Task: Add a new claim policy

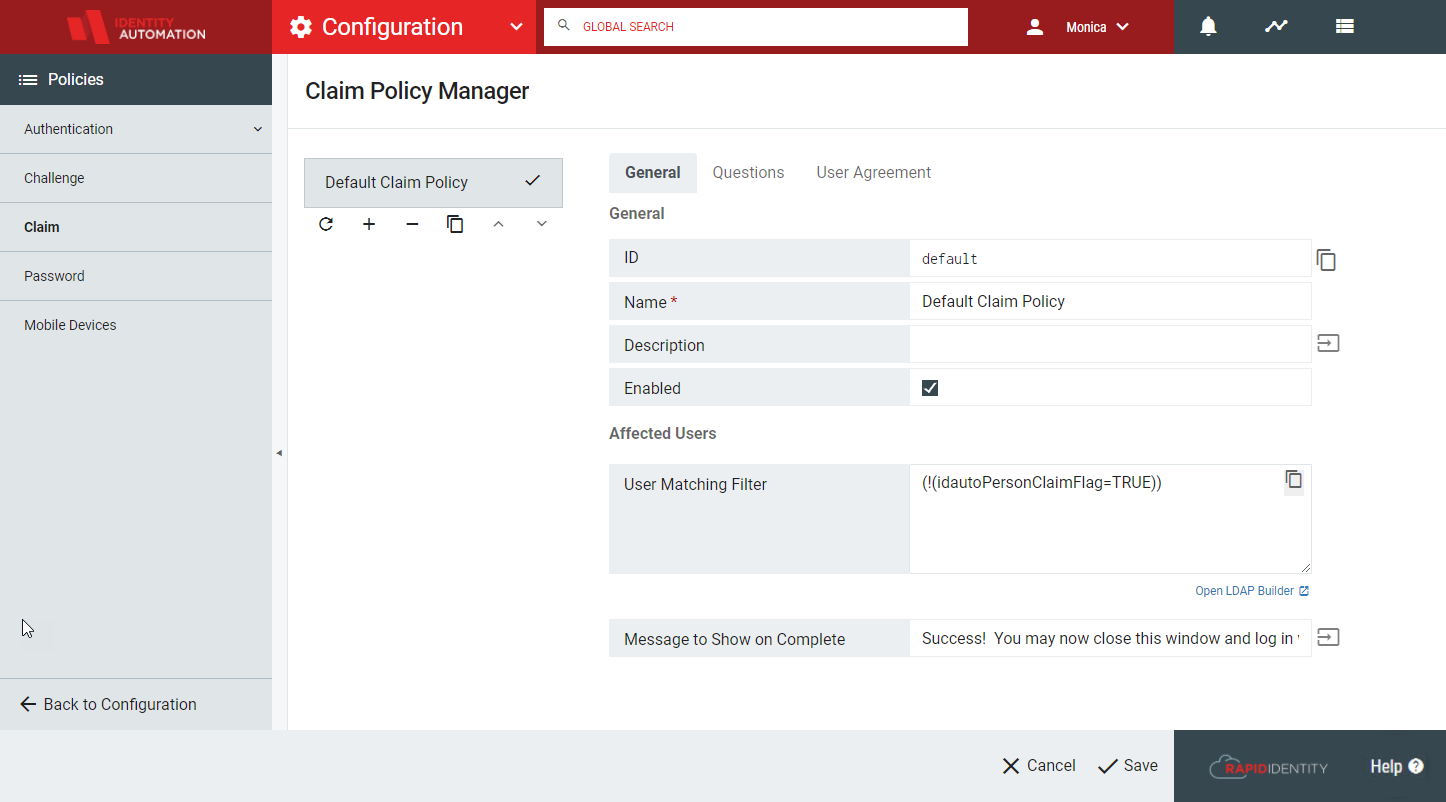Action: (369, 224)
